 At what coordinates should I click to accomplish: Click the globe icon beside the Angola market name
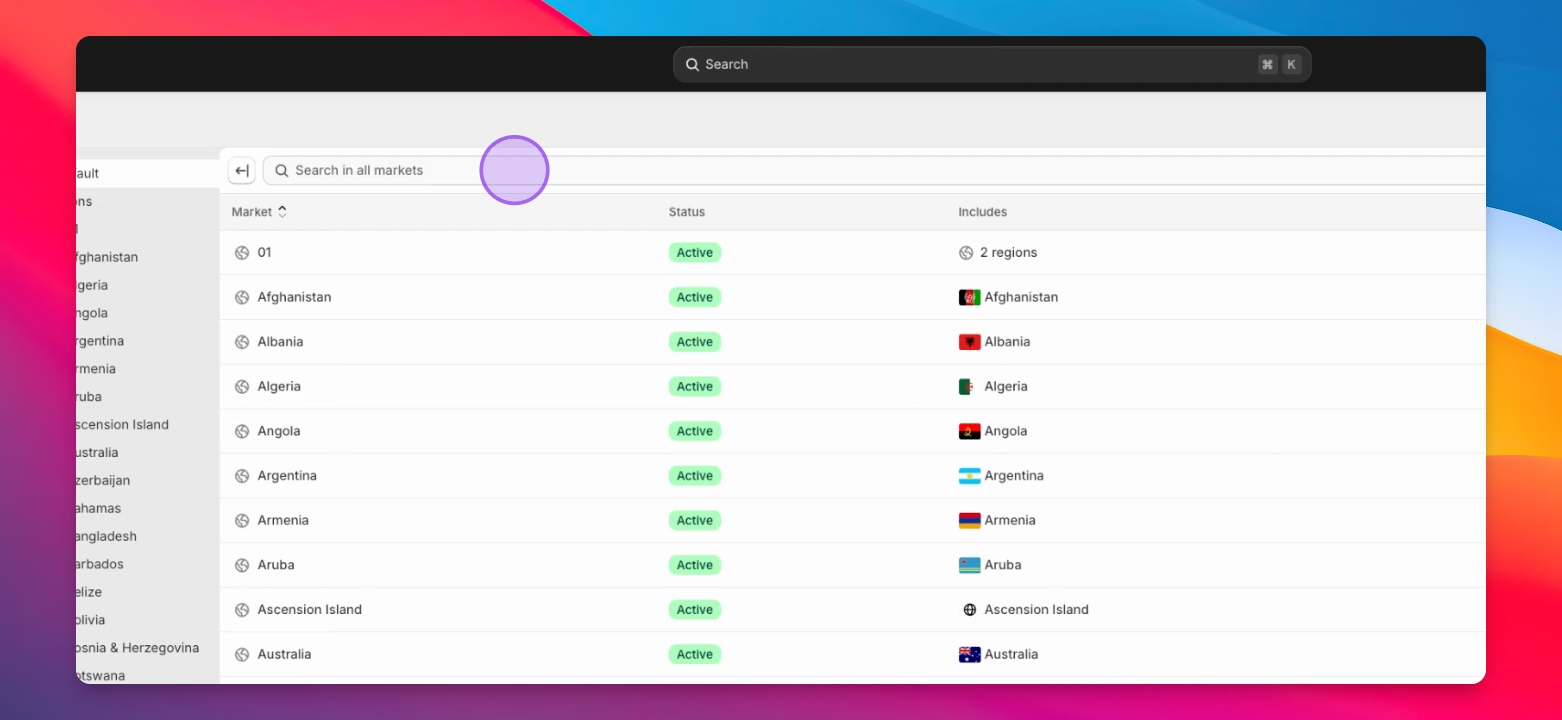242,431
